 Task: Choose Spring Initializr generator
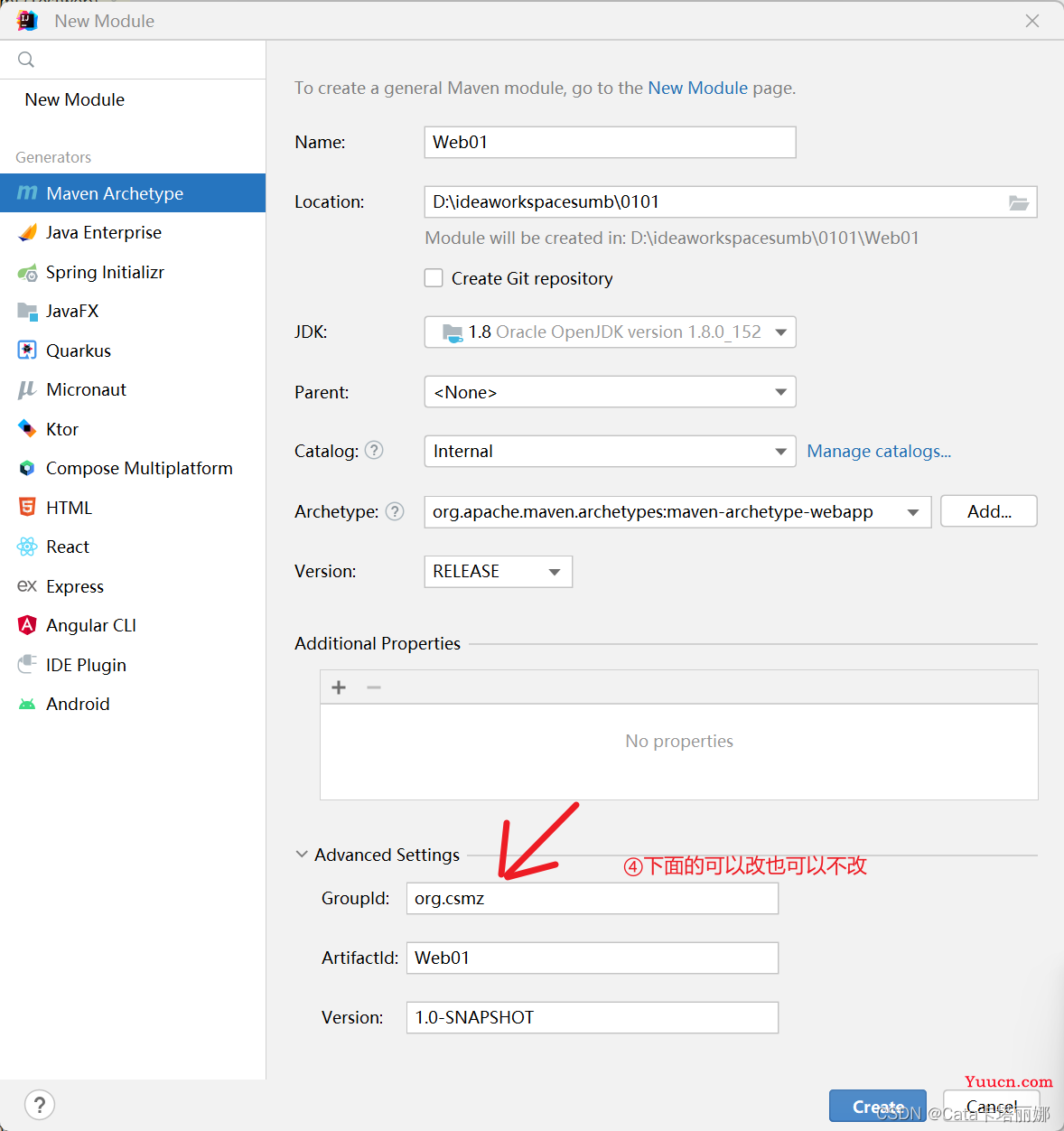coord(133,272)
